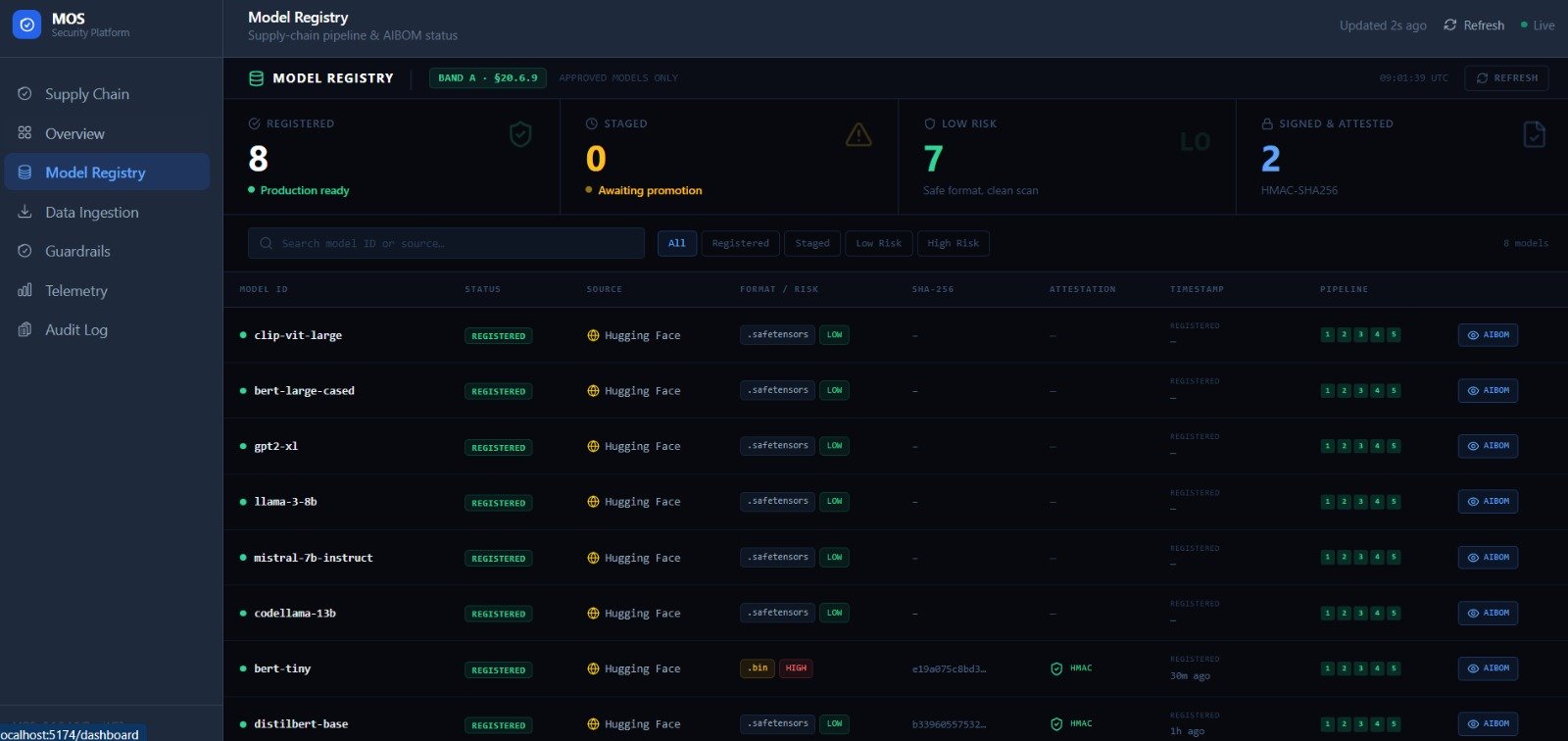Click pipeline step 3 for codellama-13b

(x=1360, y=614)
